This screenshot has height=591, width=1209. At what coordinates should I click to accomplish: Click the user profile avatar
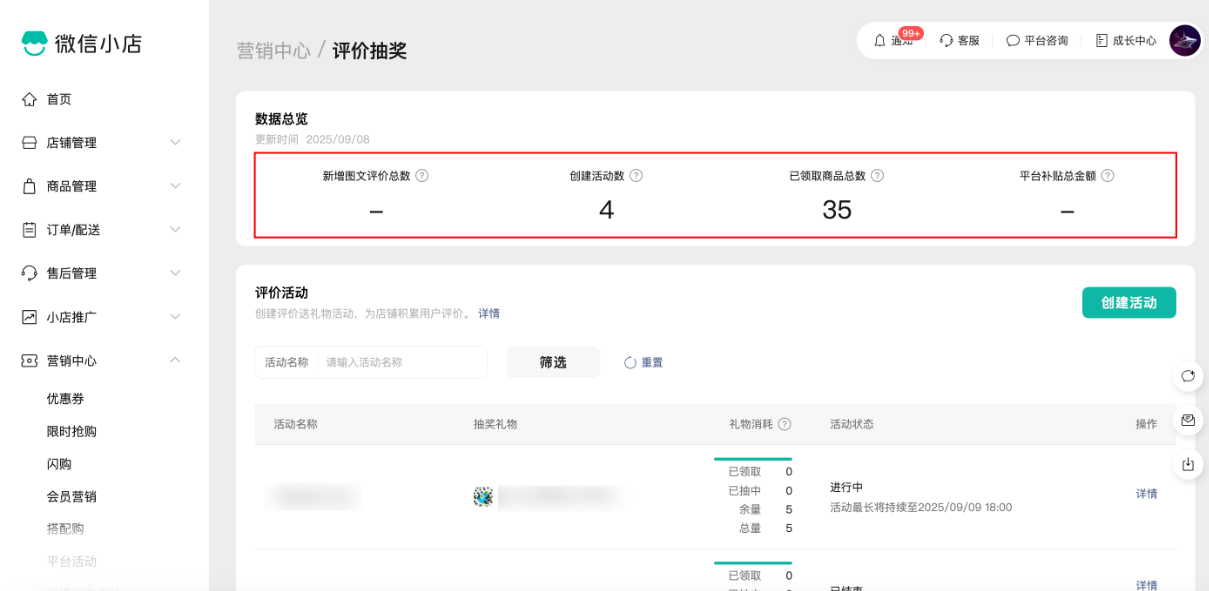1184,41
